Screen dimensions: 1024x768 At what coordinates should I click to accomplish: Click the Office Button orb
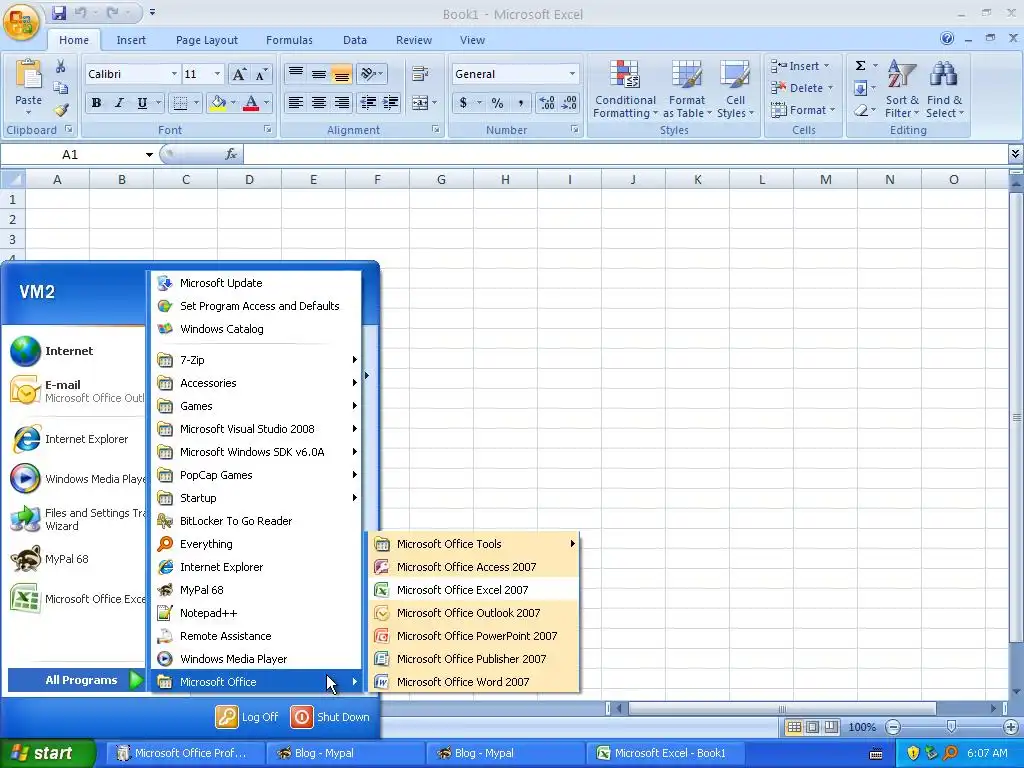20,21
